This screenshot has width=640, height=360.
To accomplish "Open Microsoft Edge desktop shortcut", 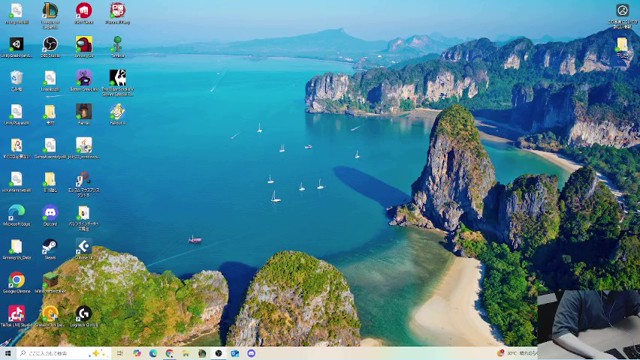I will (16, 213).
